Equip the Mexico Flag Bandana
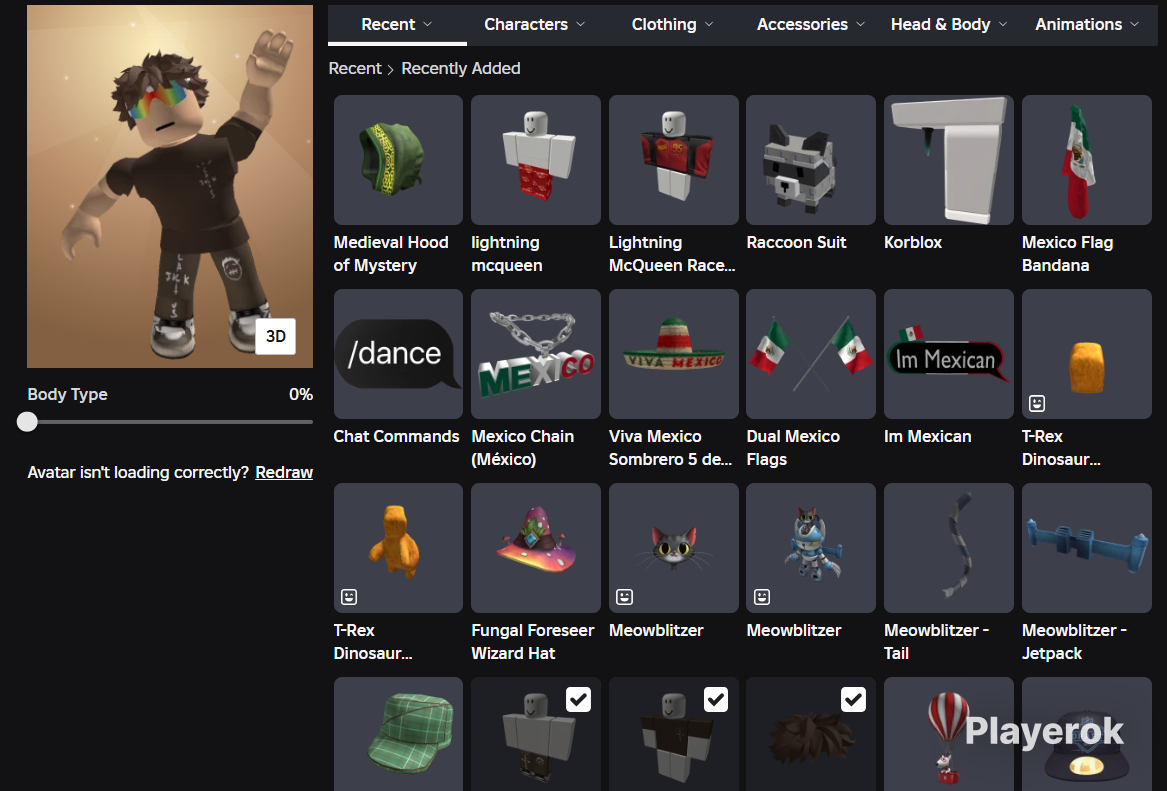 1087,160
